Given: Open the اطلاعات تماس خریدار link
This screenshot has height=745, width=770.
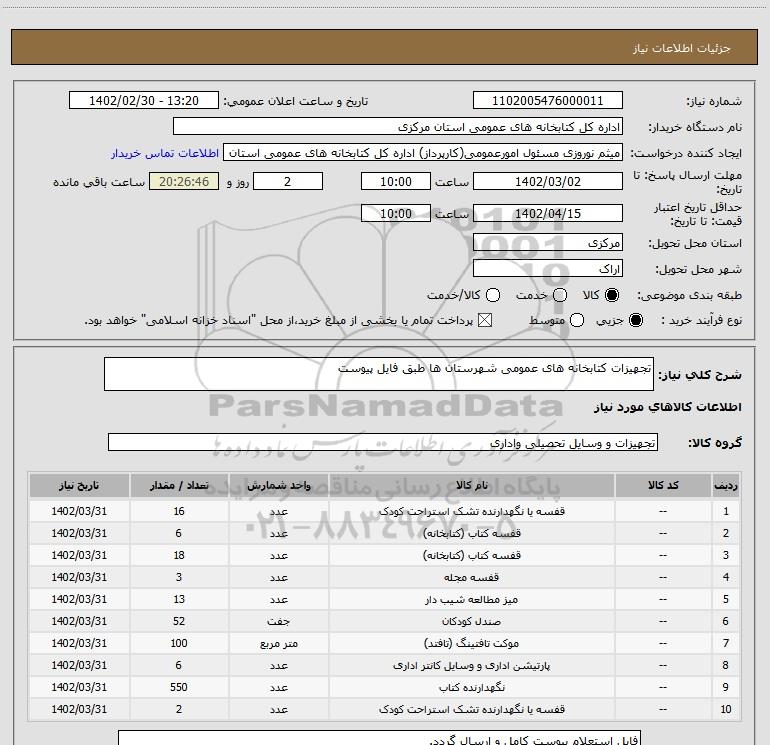Looking at the screenshot, I should 165,154.
